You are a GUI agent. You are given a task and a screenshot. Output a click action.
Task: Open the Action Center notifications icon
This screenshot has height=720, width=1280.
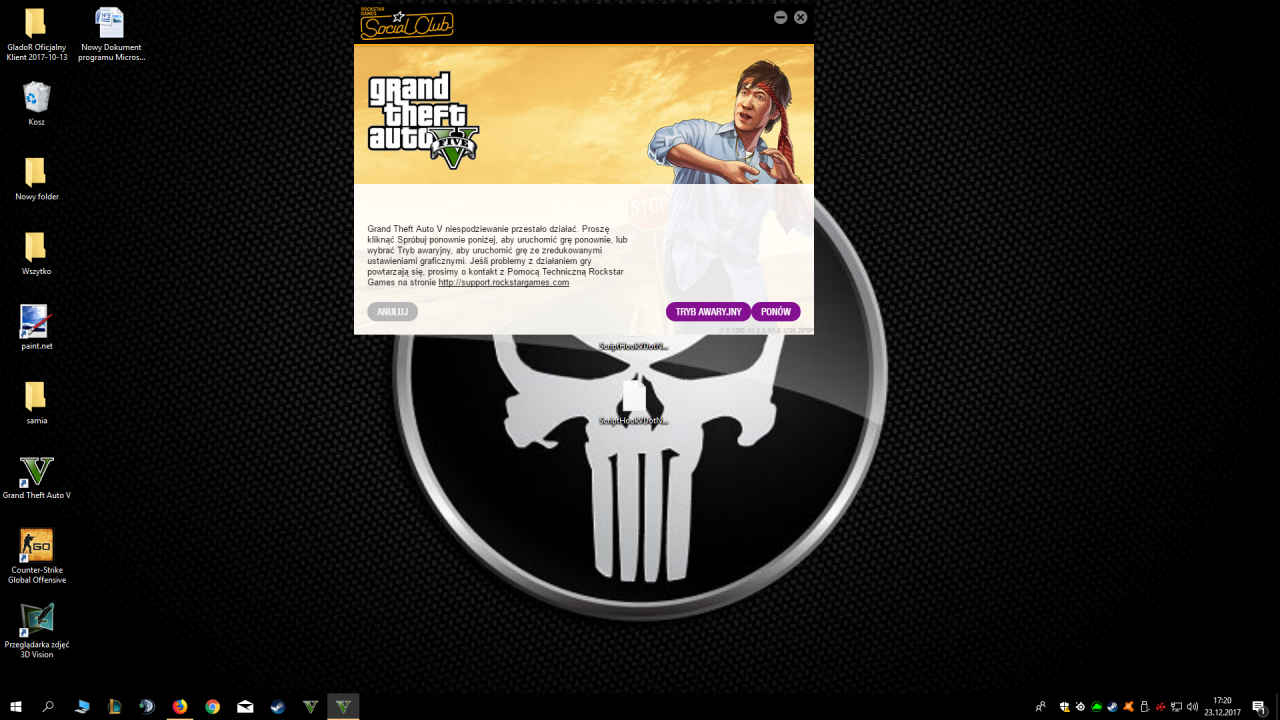[x=1259, y=706]
